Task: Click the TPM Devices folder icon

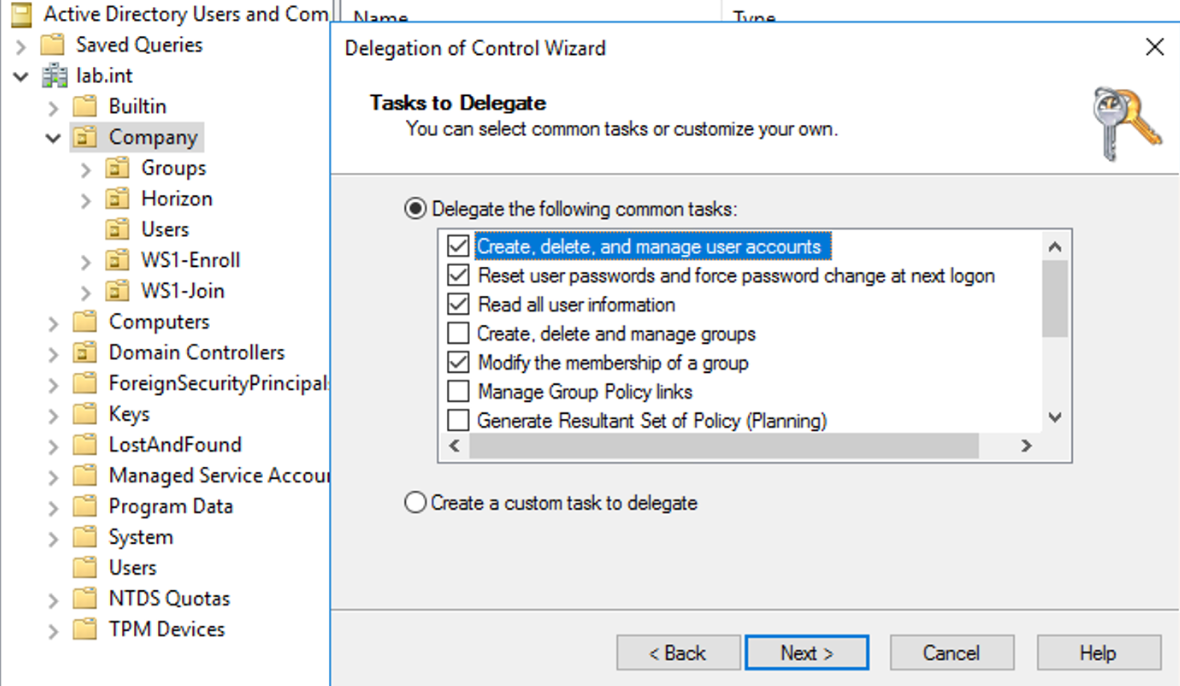Action: pos(86,630)
